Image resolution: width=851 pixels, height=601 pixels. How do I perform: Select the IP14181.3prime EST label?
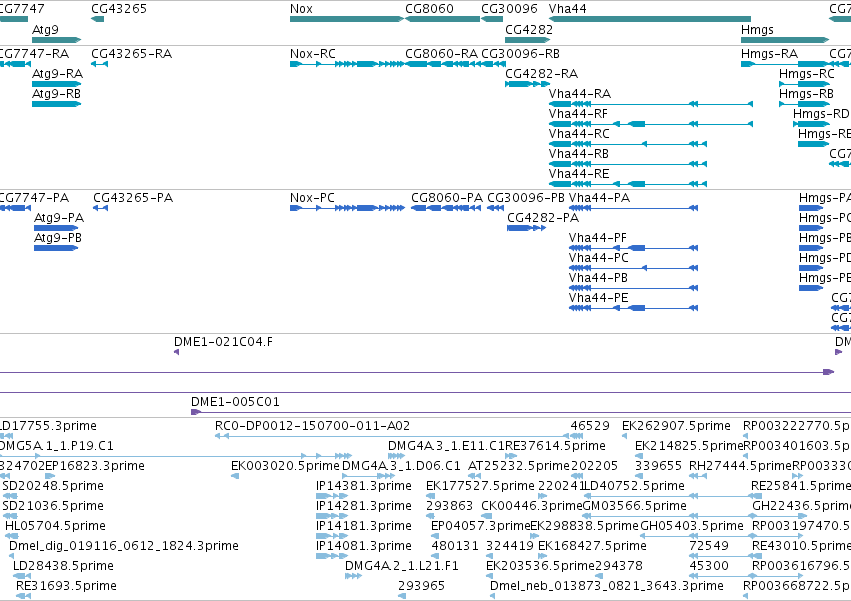click(364, 526)
